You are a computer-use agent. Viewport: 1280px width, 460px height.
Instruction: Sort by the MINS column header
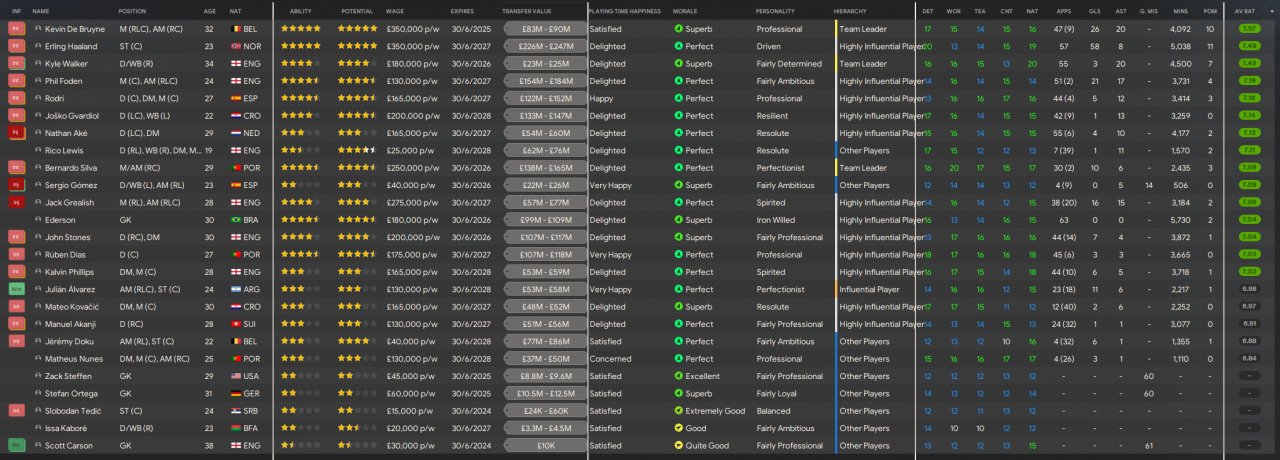[x=1180, y=10]
